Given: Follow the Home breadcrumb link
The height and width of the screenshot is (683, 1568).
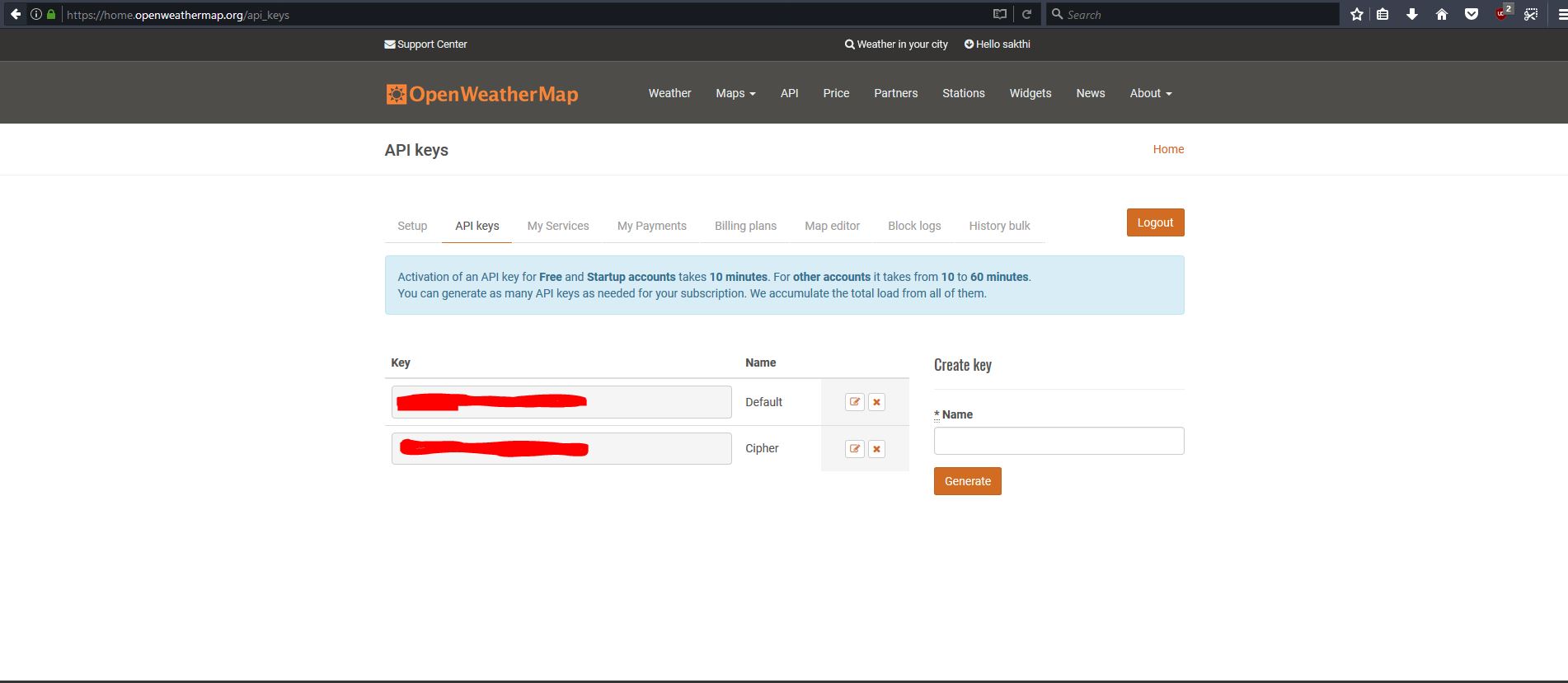Looking at the screenshot, I should [1168, 149].
